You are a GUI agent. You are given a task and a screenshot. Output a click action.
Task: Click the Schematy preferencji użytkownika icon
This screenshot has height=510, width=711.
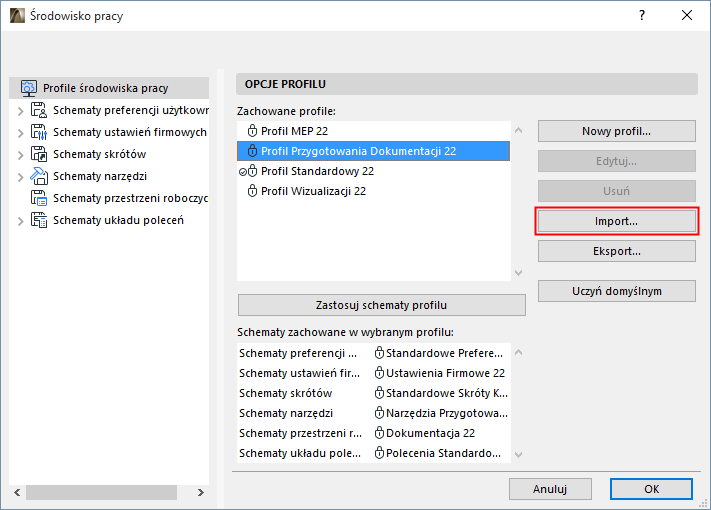point(39,110)
